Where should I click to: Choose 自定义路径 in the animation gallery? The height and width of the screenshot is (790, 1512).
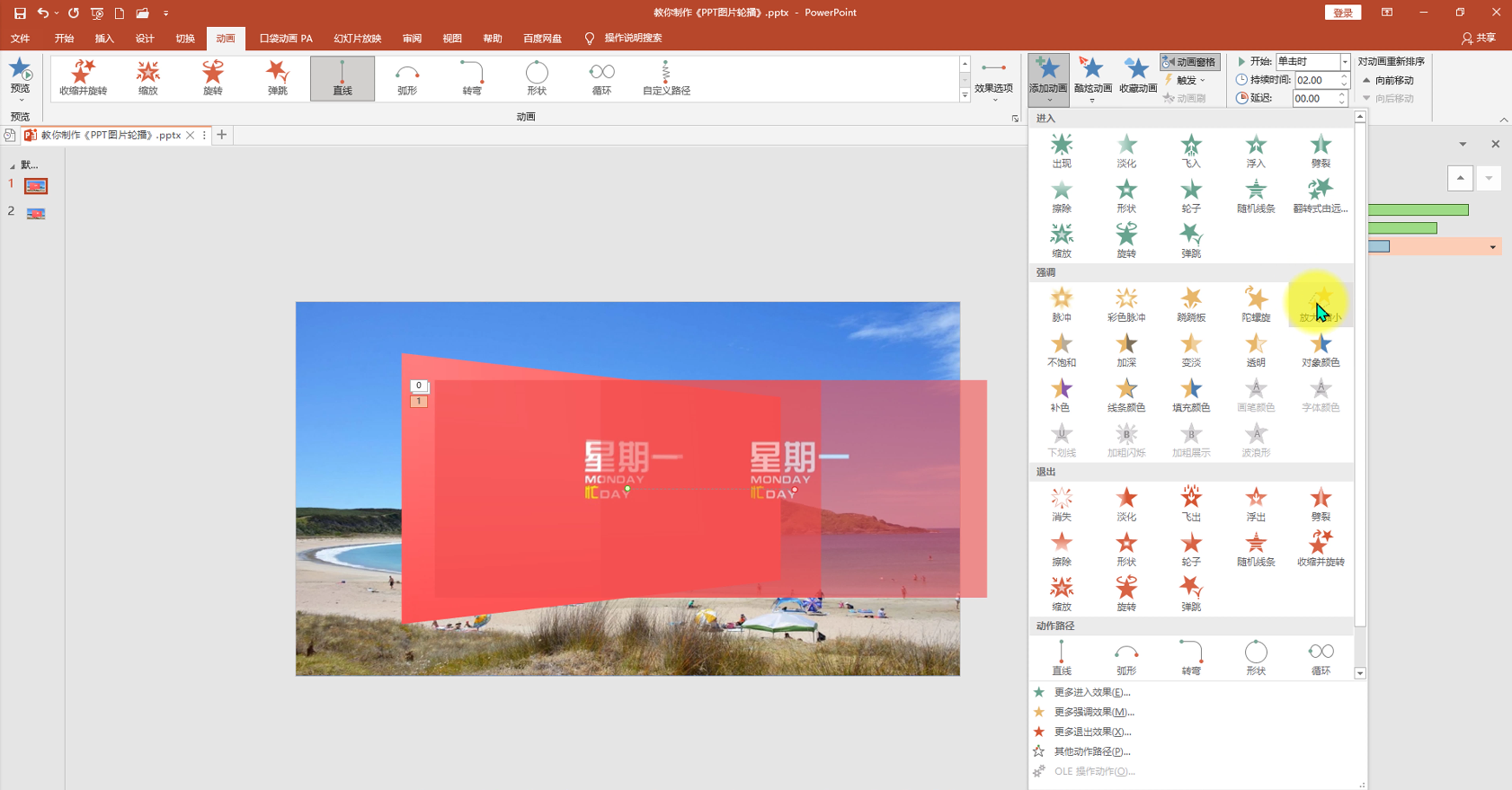point(666,78)
